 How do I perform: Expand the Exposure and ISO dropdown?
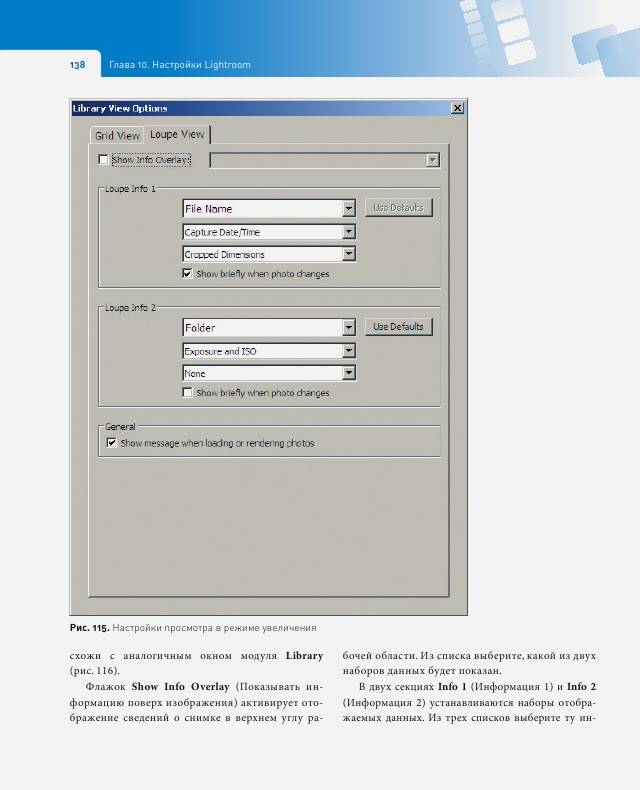point(349,351)
